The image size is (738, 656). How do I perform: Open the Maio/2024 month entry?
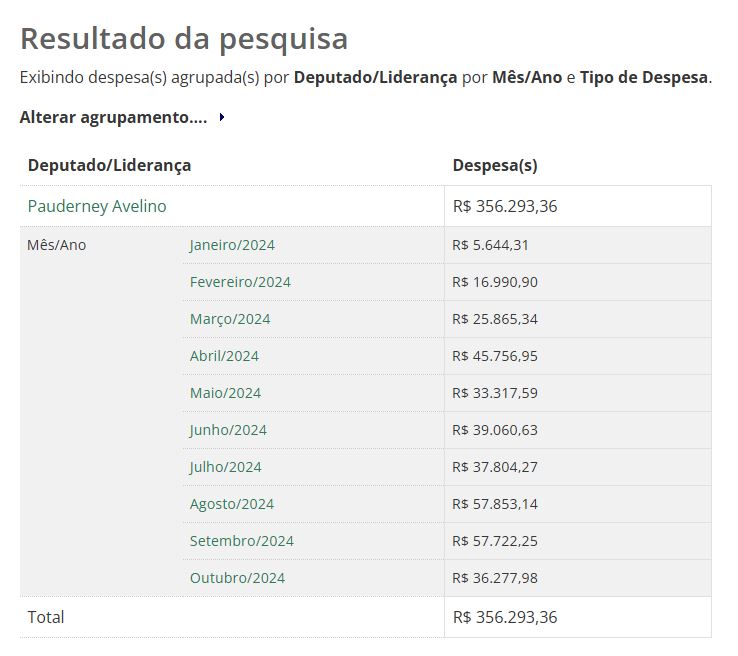click(x=225, y=393)
